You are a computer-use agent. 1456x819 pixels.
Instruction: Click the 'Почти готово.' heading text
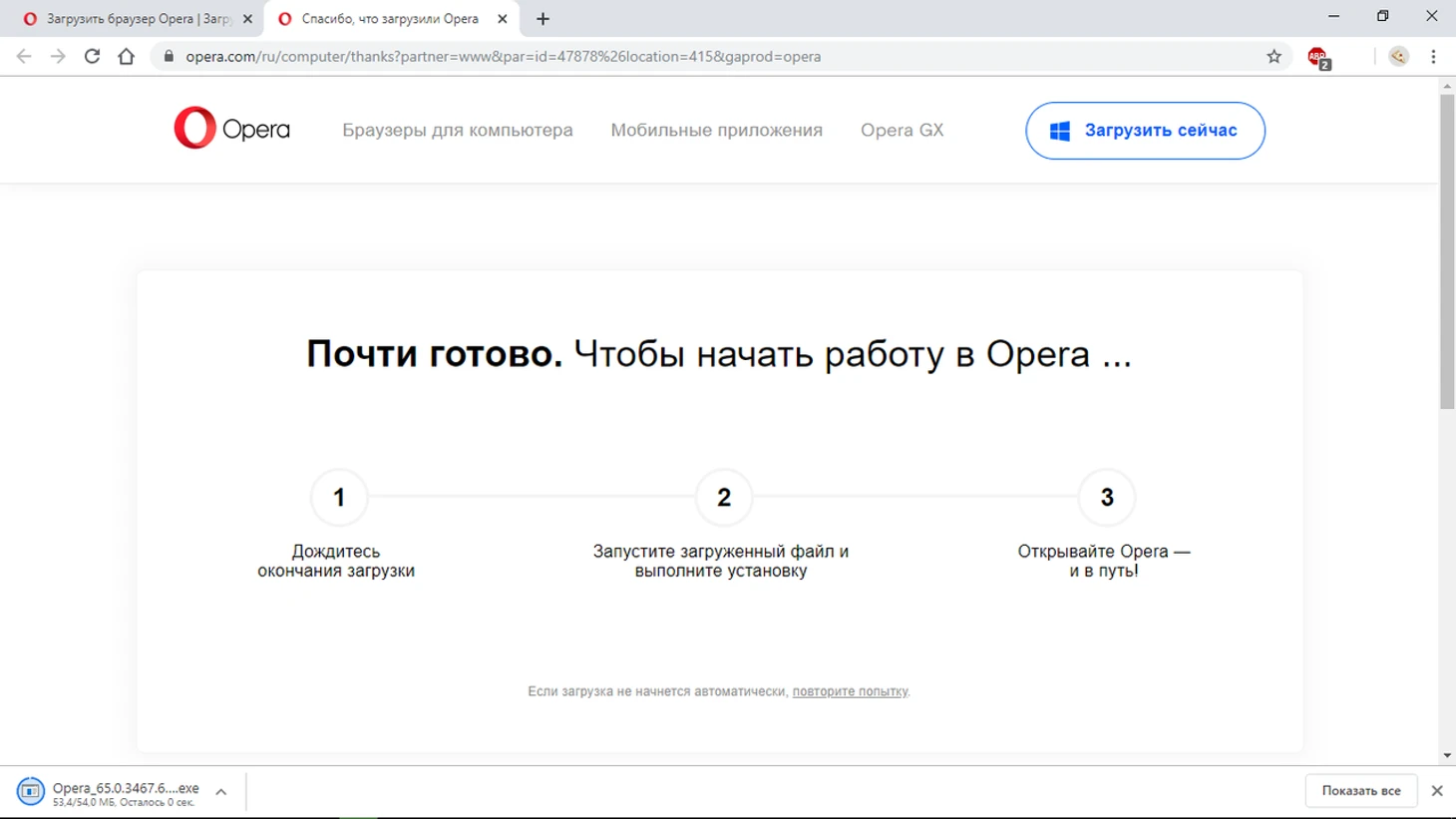click(434, 354)
